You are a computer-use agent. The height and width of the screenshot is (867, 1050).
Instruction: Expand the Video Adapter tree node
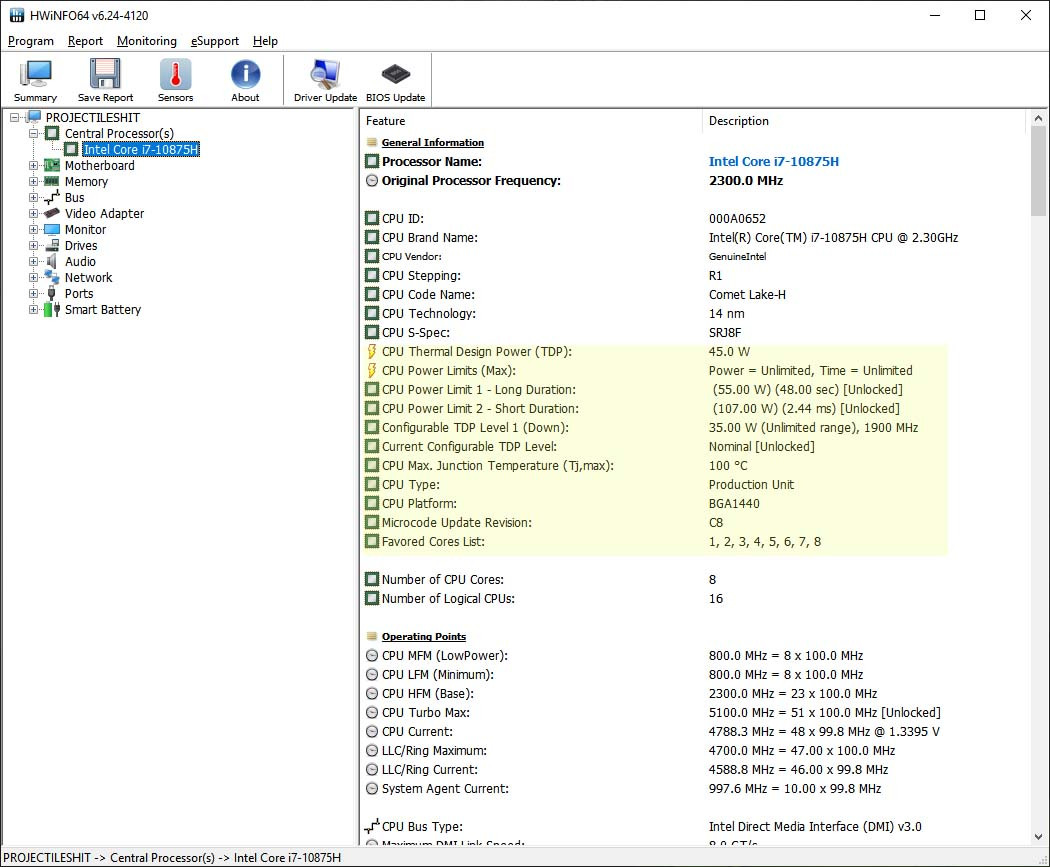click(33, 214)
